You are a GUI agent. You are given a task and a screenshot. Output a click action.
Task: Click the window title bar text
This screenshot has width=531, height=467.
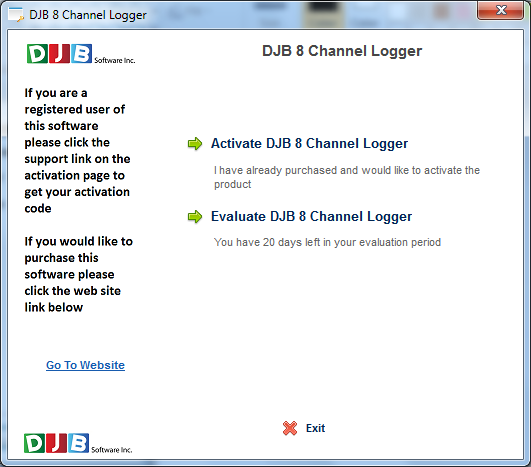tap(88, 15)
